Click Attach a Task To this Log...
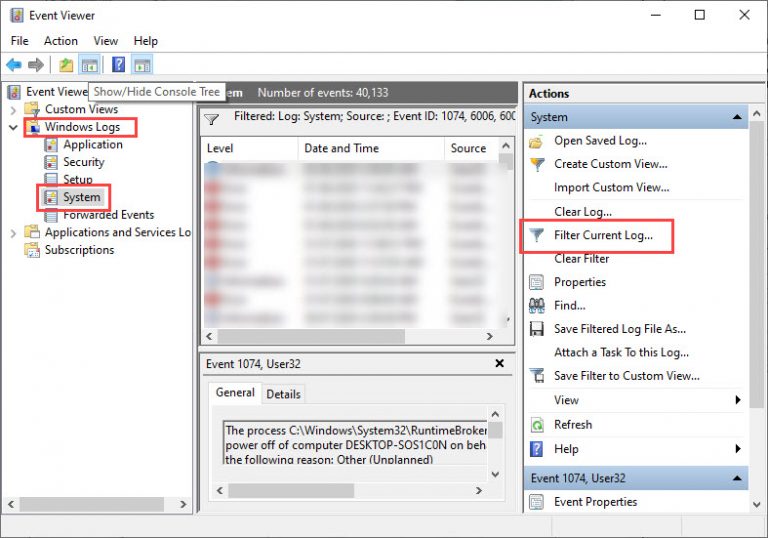 pyautogui.click(x=621, y=352)
